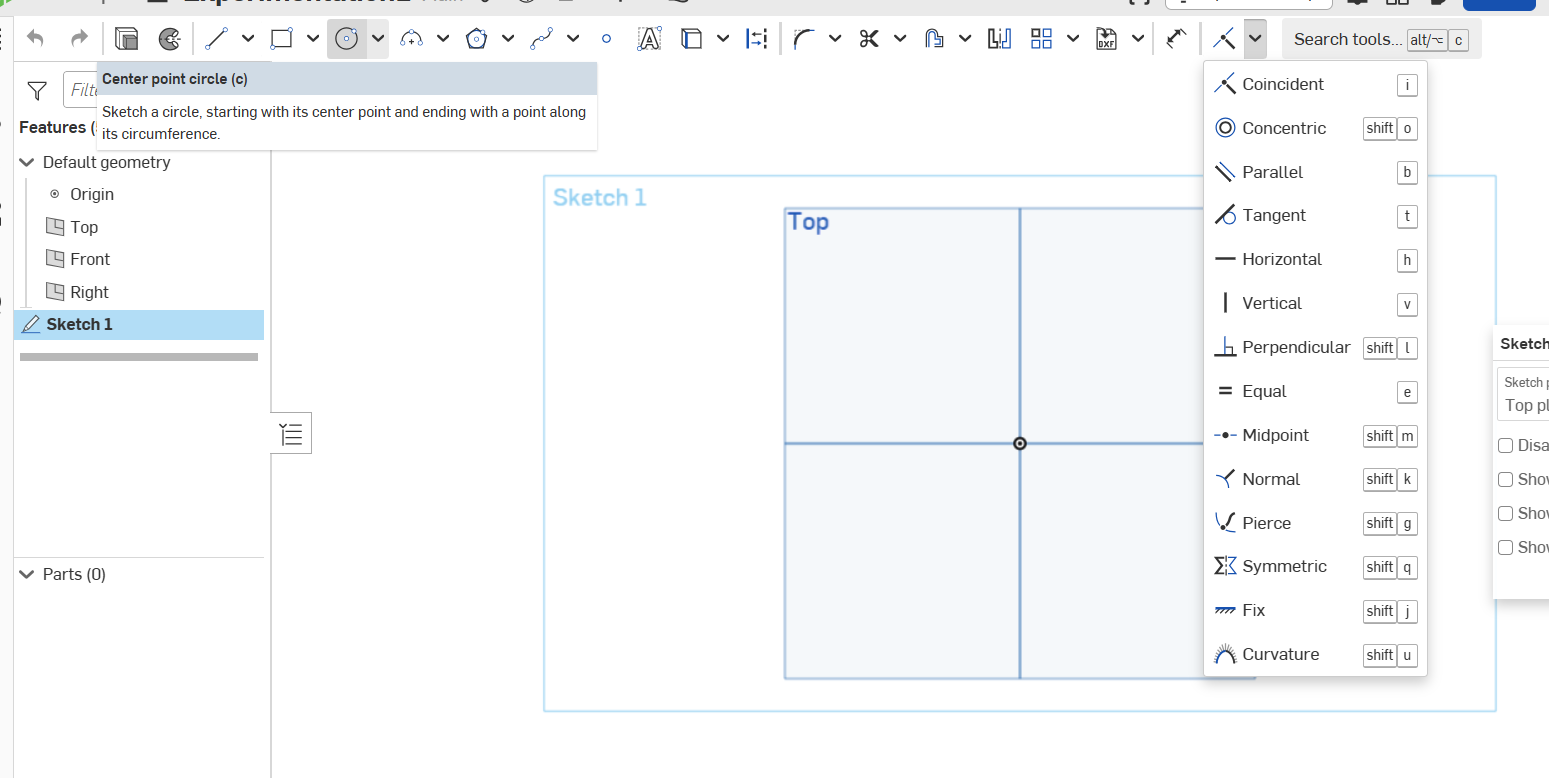Choose Tangent from the constraints menu
The height and width of the screenshot is (778, 1549).
click(1273, 216)
